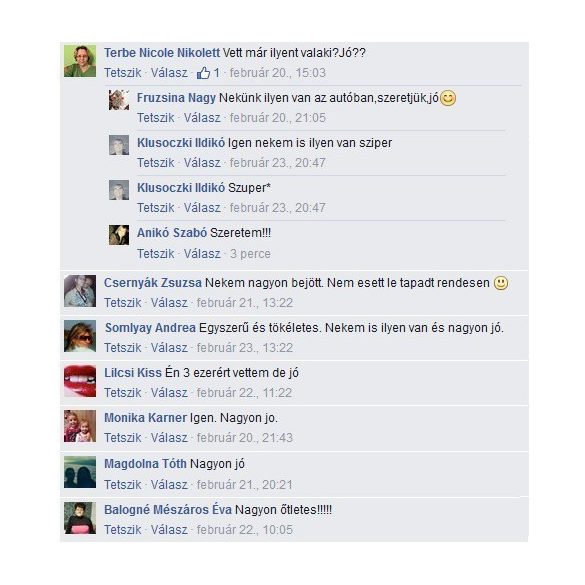Open the február 22., 11:22 timestamp
This screenshot has width=585, height=585.
click(244, 393)
